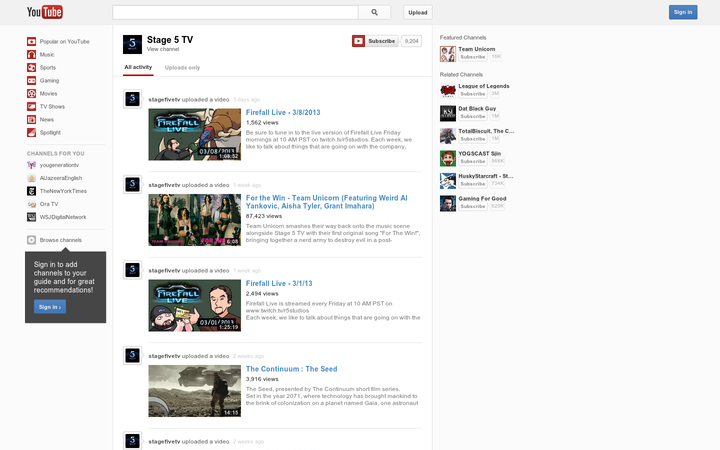The height and width of the screenshot is (450, 720).
Task: Subscribe to Dat Black Guy channel
Action: tap(472, 116)
